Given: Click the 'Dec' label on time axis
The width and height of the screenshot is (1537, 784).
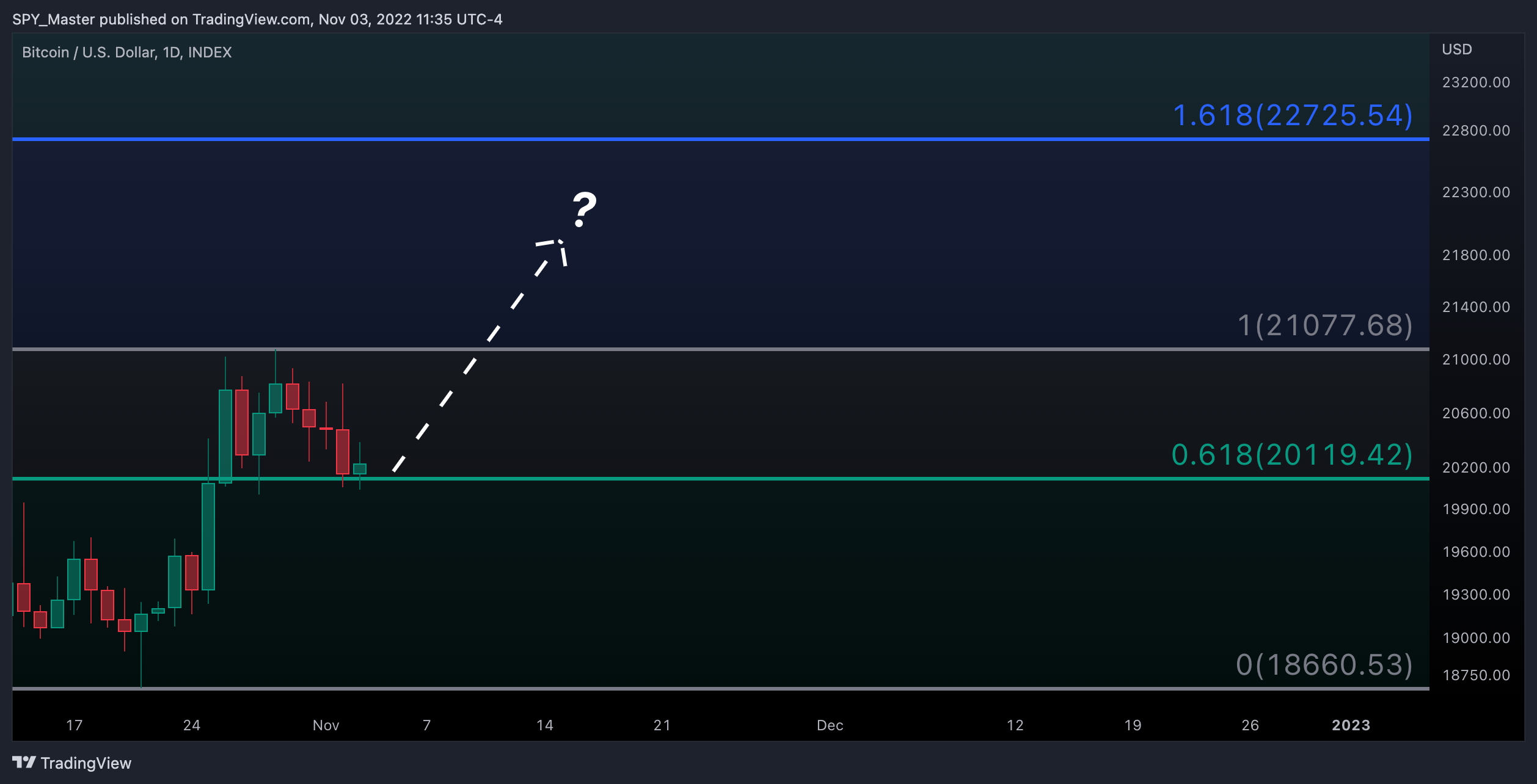Looking at the screenshot, I should click(830, 725).
